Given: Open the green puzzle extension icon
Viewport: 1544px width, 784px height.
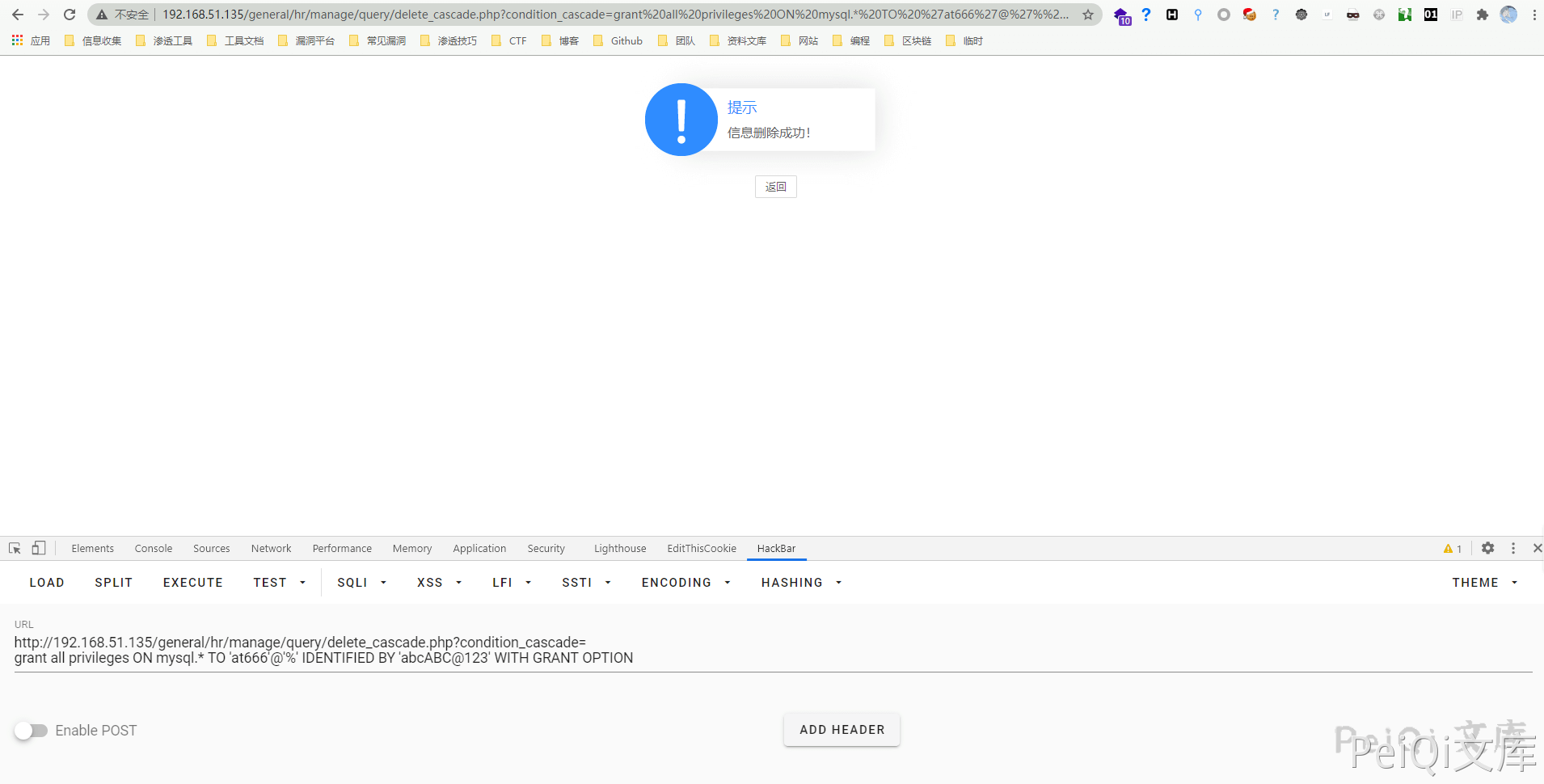Looking at the screenshot, I should tap(1405, 15).
